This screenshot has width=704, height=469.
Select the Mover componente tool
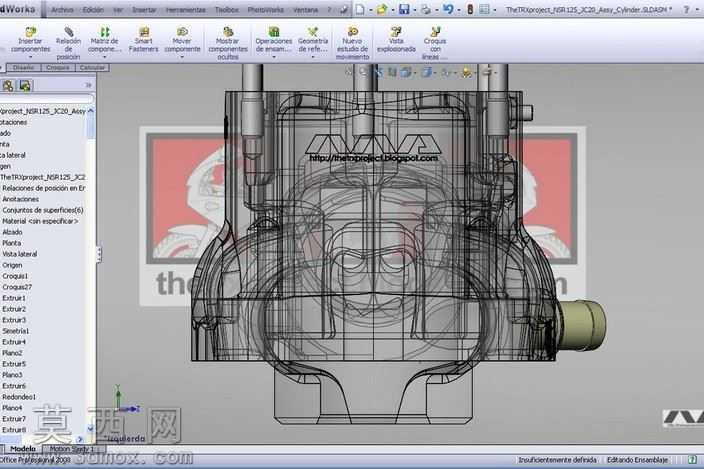(x=182, y=39)
